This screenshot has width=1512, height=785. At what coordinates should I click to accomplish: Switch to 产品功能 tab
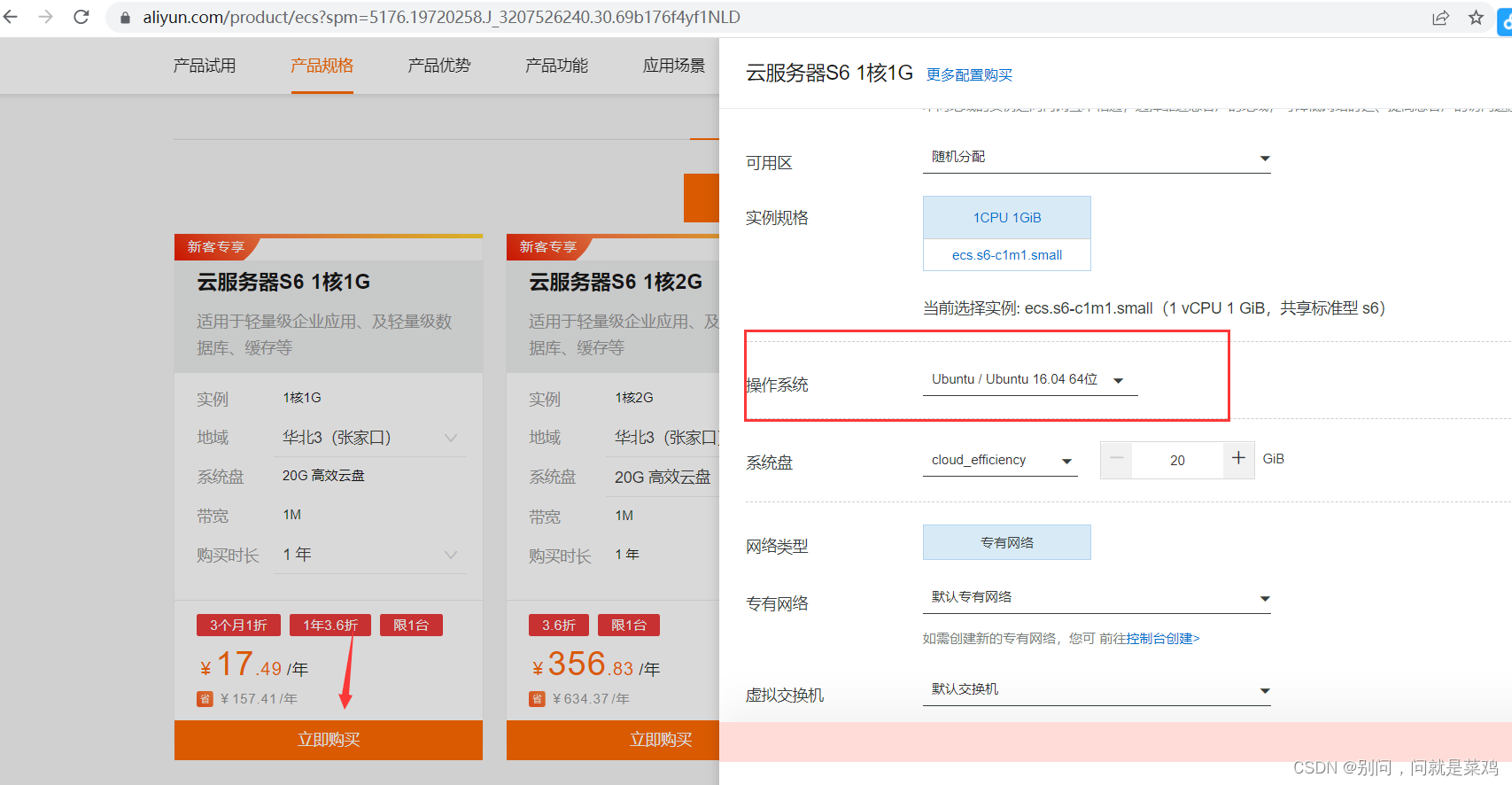tap(556, 66)
